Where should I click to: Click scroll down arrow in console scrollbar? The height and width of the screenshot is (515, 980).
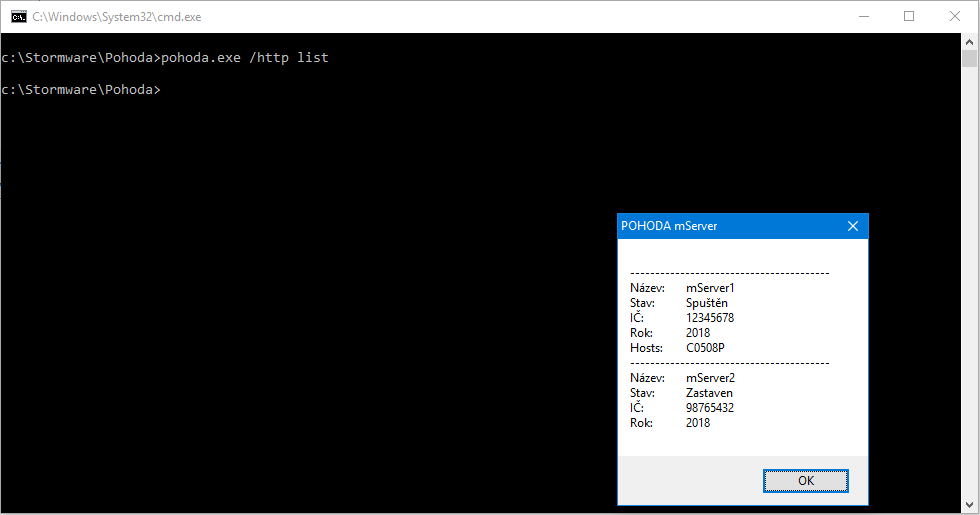[x=969, y=504]
